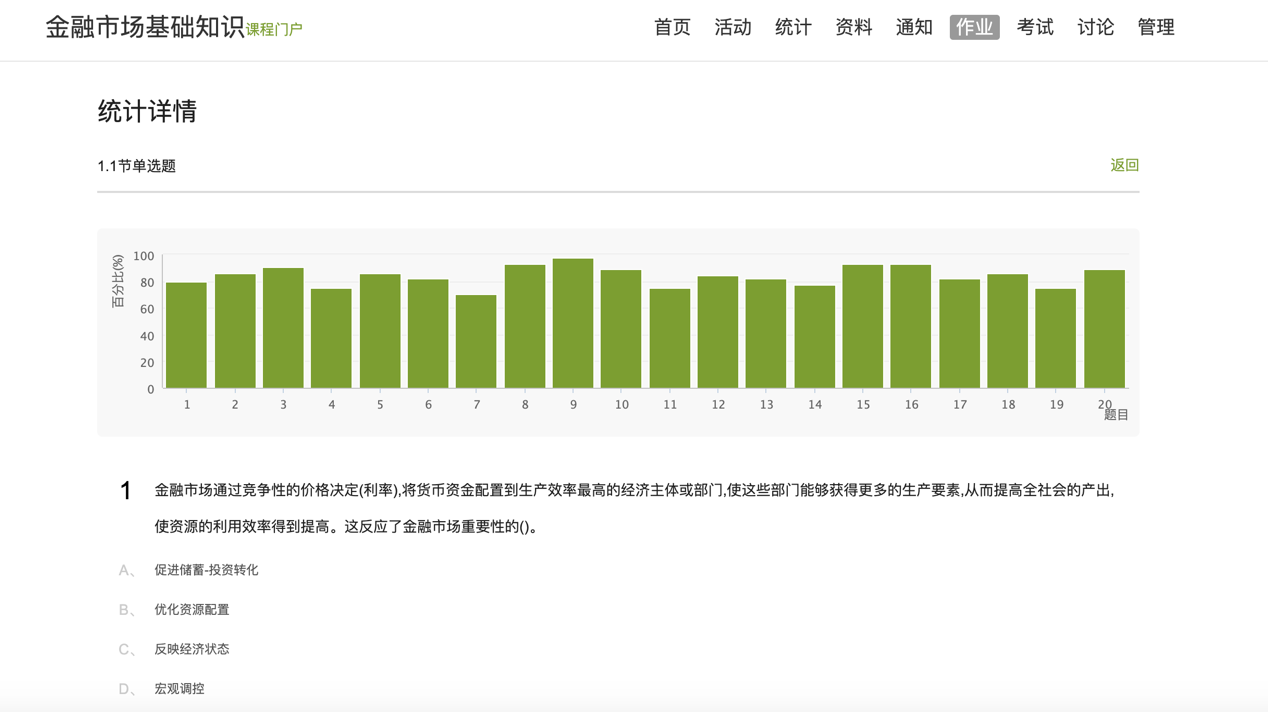Image resolution: width=1268 pixels, height=712 pixels.
Task: Click the chart bar for question 7
Action: click(476, 342)
